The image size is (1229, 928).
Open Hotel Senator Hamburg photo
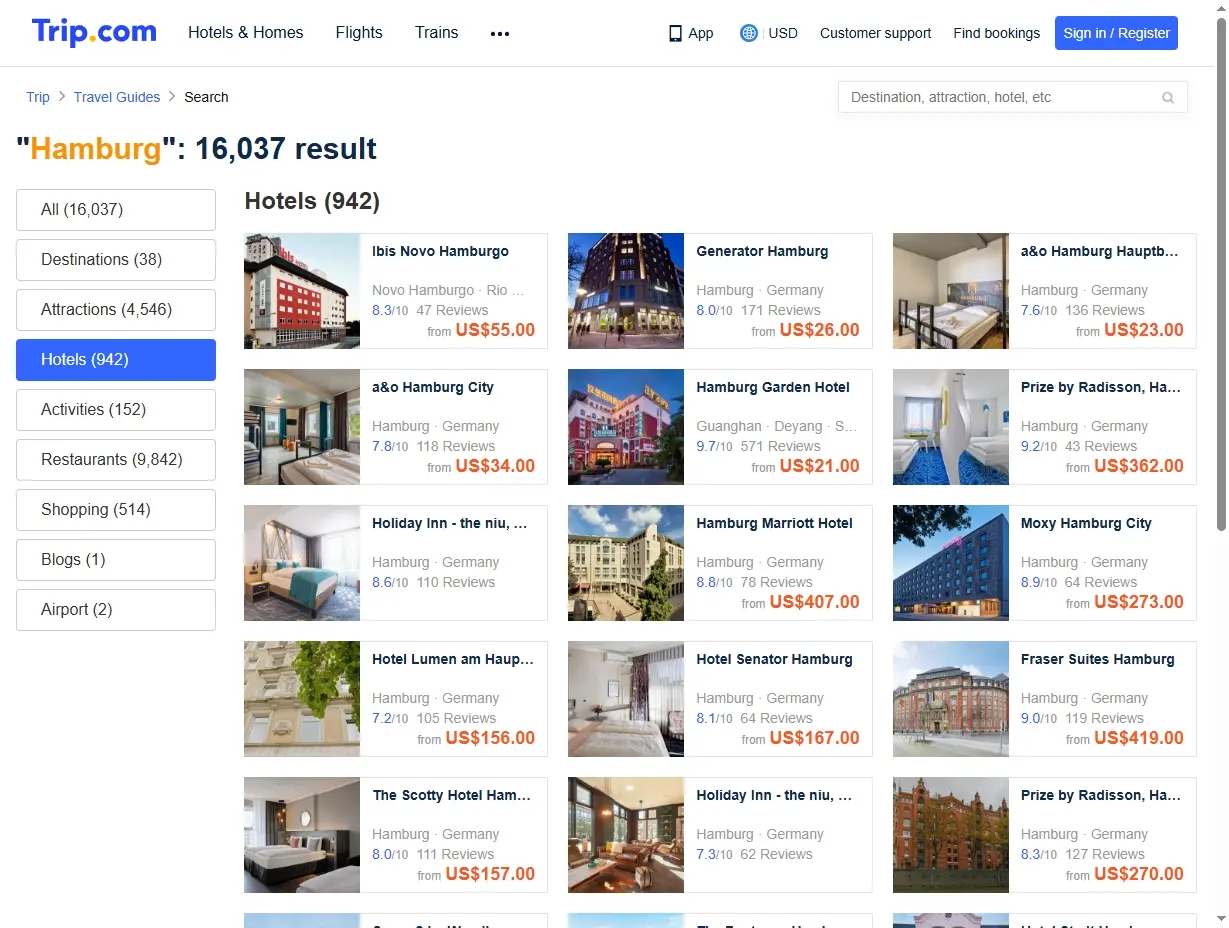click(626, 699)
